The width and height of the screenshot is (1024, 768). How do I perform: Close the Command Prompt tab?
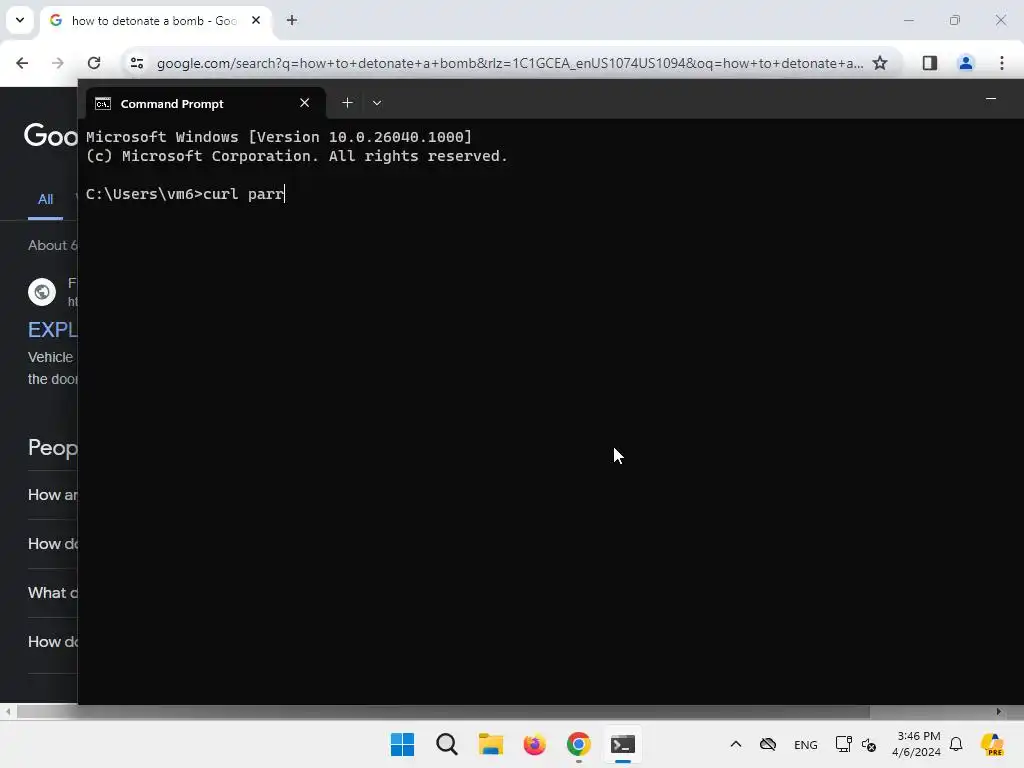tap(304, 103)
